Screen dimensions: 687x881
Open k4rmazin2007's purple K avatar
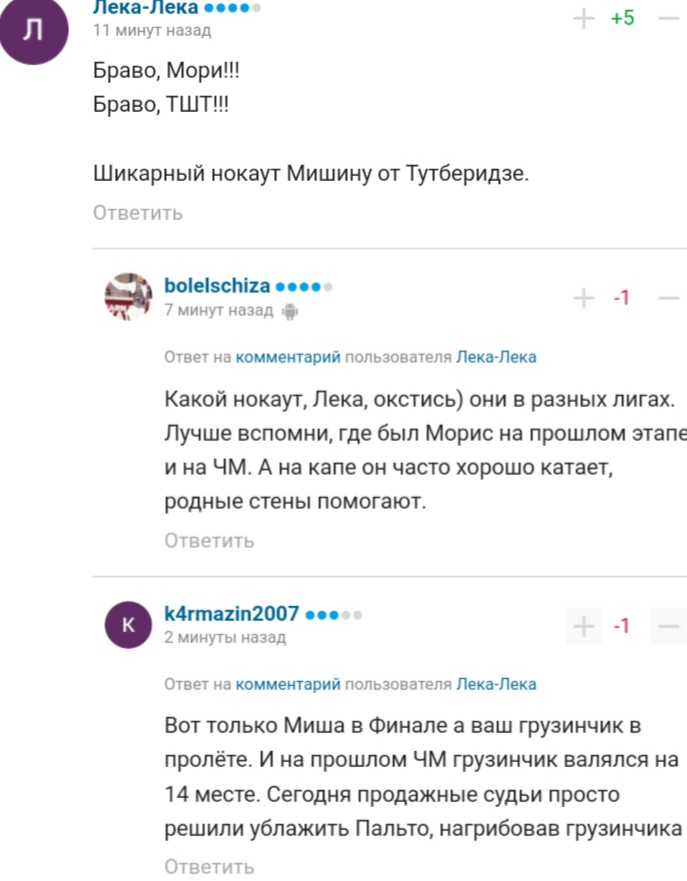click(x=129, y=624)
